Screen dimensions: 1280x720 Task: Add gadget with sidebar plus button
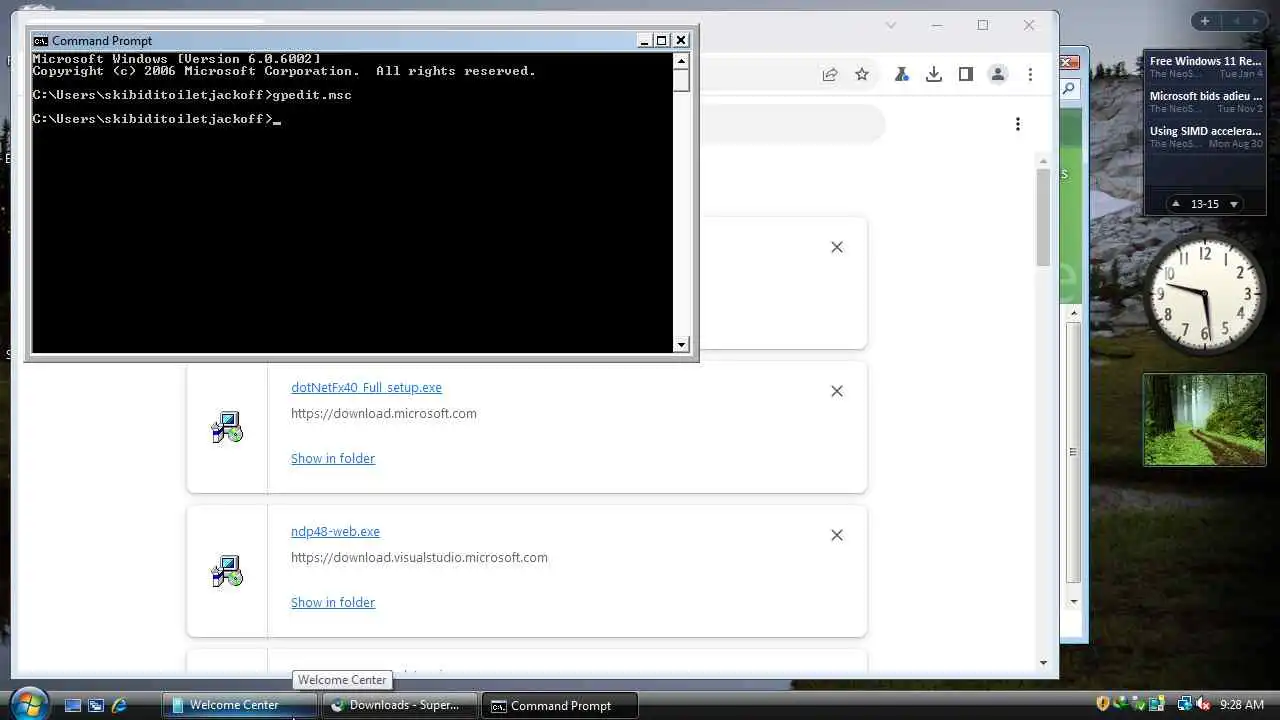click(1205, 21)
